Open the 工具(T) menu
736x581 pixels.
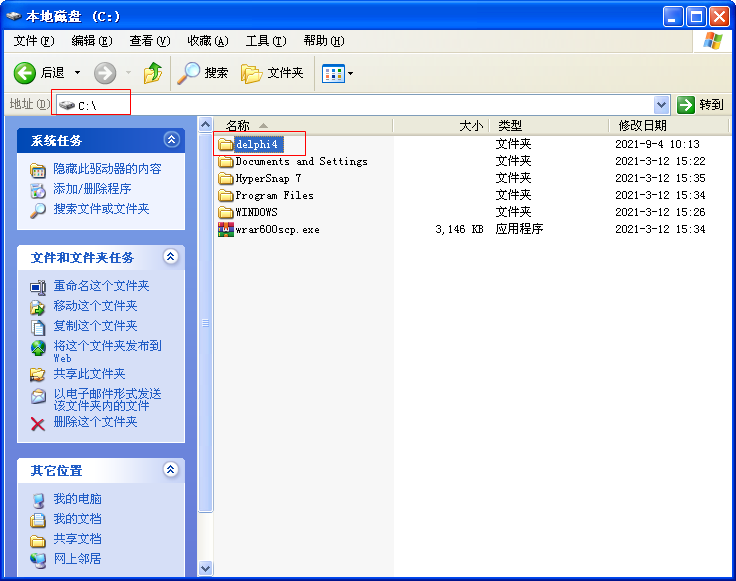pyautogui.click(x=266, y=41)
